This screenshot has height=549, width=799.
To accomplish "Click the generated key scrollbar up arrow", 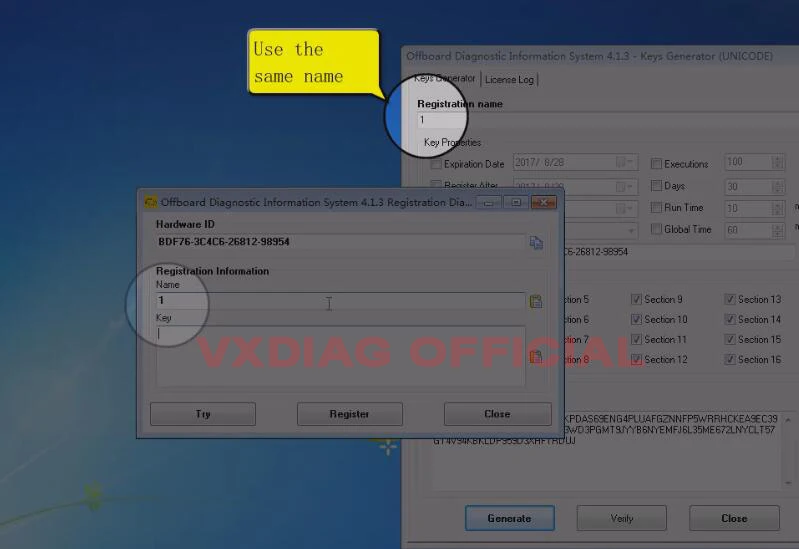I will (788, 421).
